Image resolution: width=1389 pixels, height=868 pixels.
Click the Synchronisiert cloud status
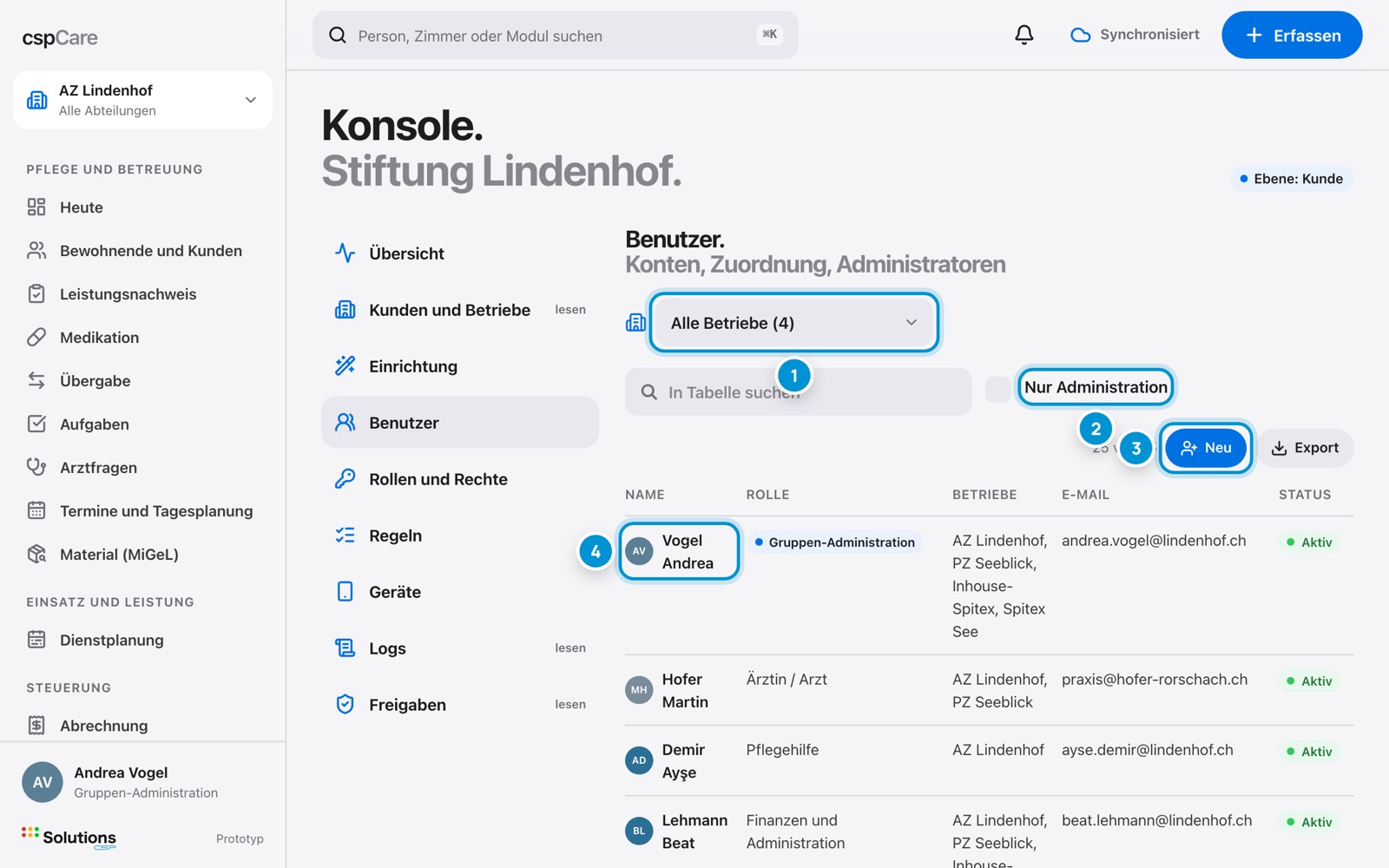tap(1135, 35)
